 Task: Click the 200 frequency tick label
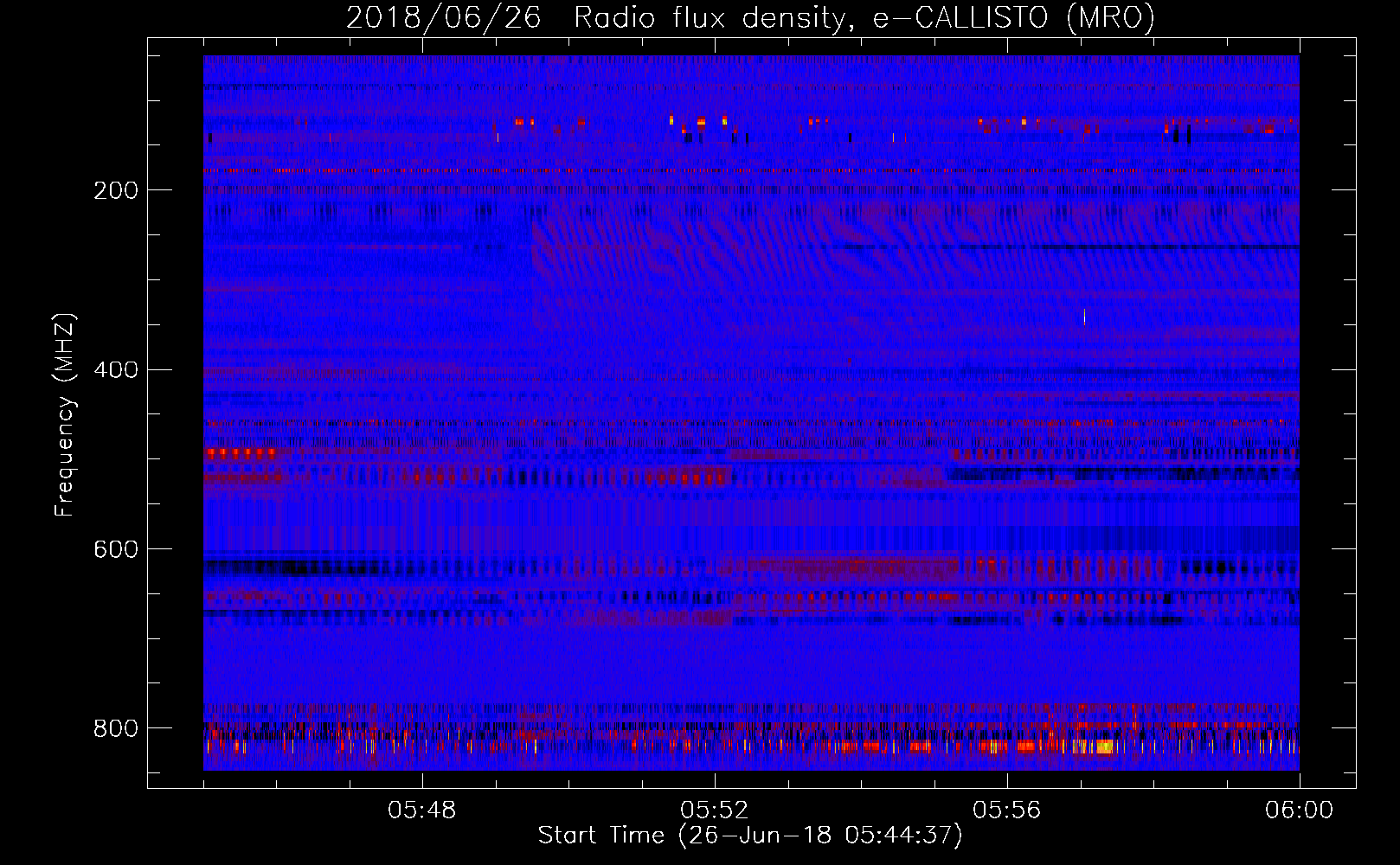click(x=116, y=190)
